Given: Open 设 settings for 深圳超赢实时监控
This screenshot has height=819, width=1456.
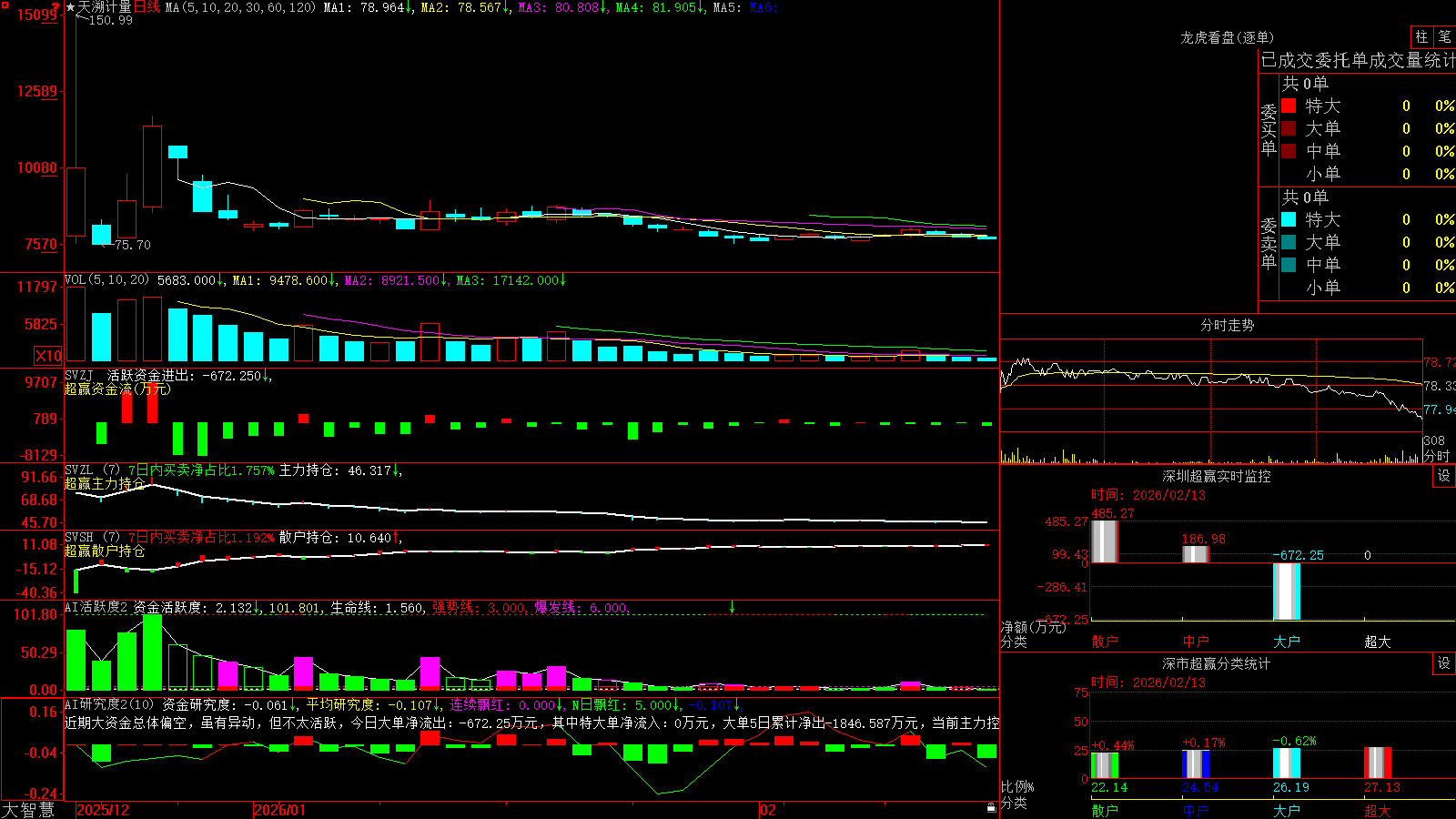Looking at the screenshot, I should point(1444,476).
